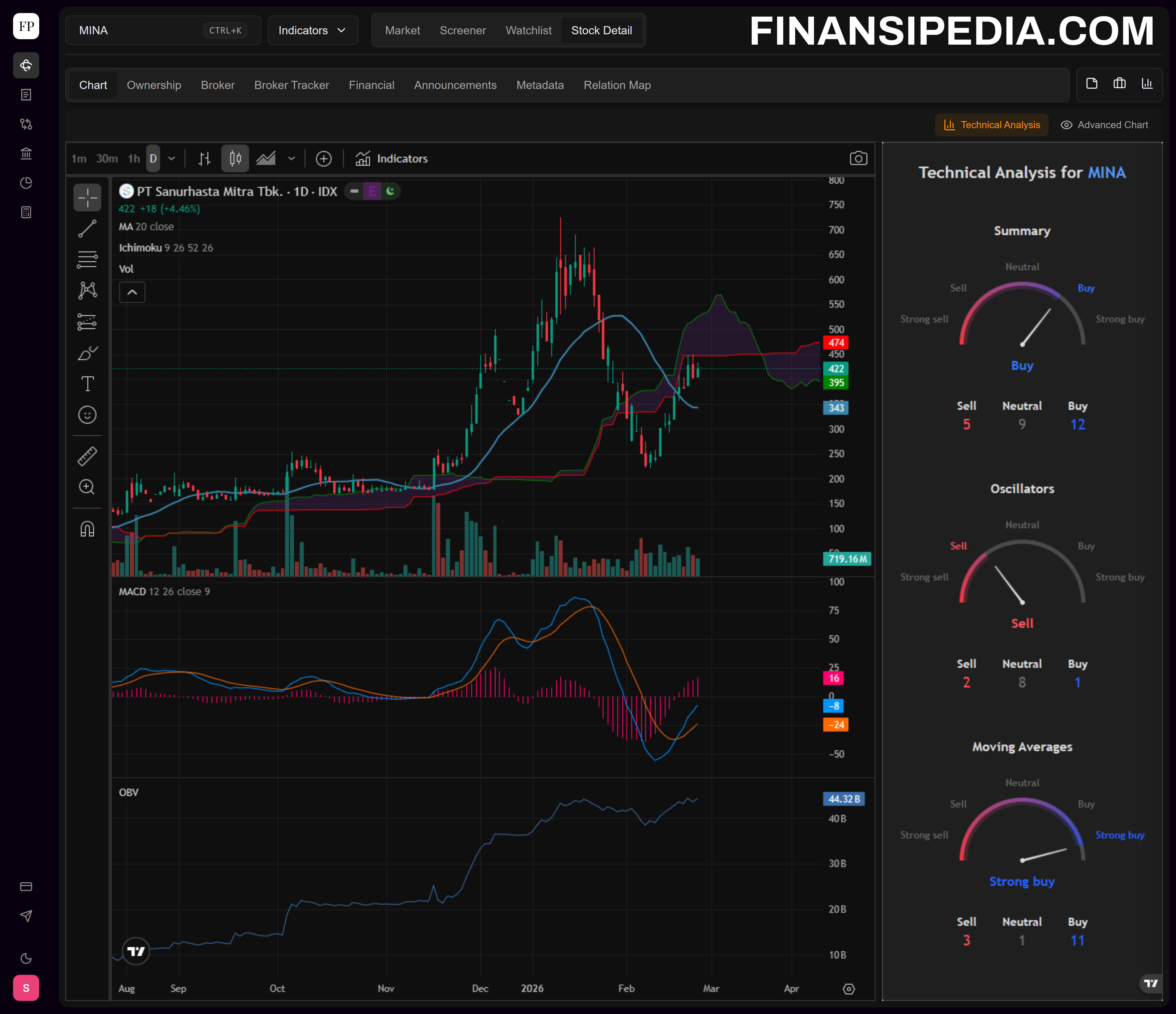1176x1014 pixels.
Task: Select the ruler measure tool
Action: coord(87,456)
